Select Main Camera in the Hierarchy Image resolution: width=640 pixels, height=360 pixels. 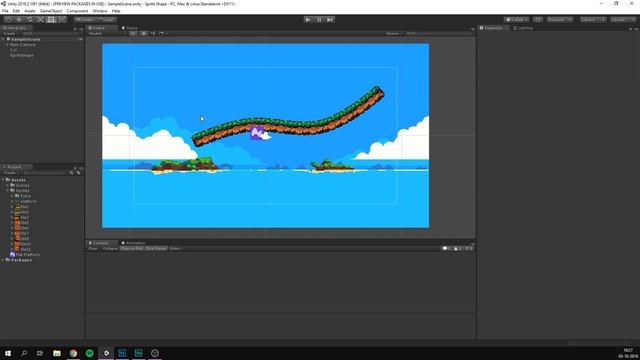[x=22, y=44]
